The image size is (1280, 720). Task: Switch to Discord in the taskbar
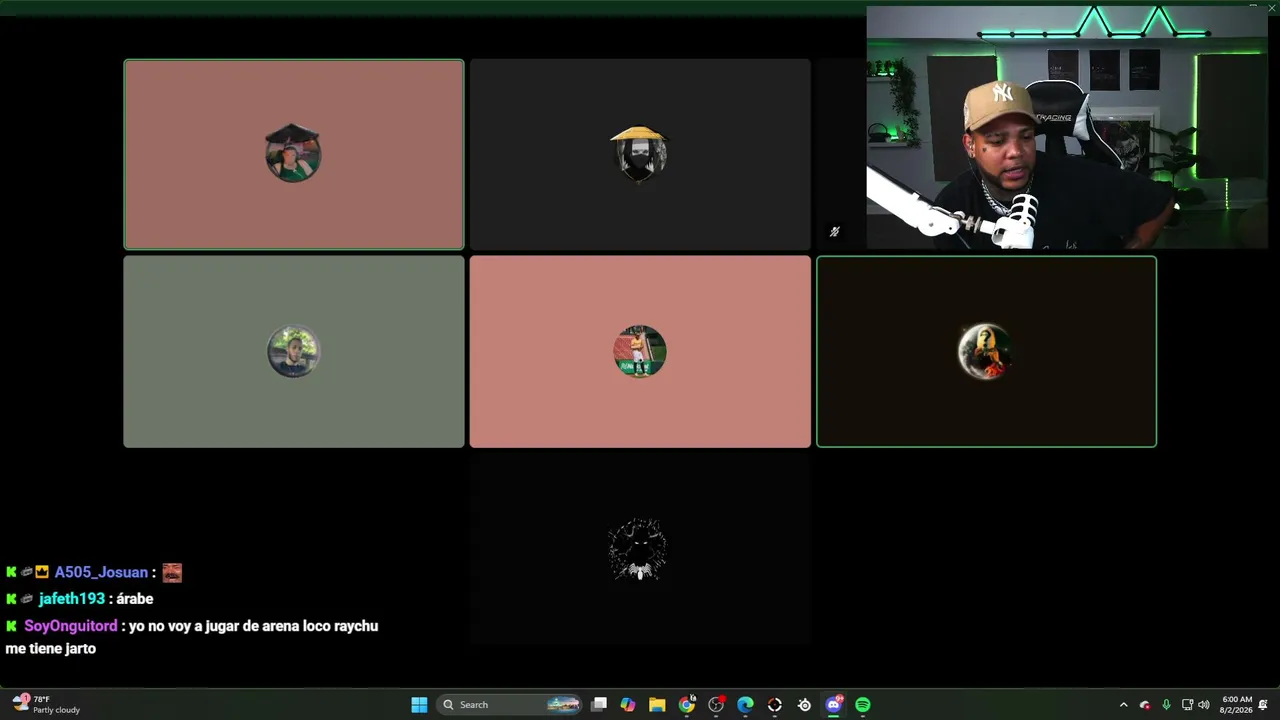(x=834, y=705)
